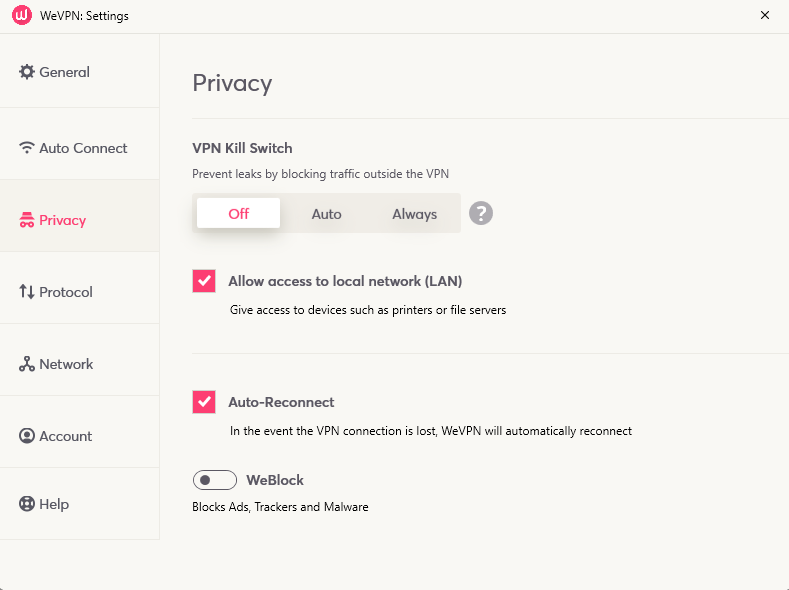The image size is (789, 590).
Task: Go to Protocol settings
Action: [x=80, y=288]
